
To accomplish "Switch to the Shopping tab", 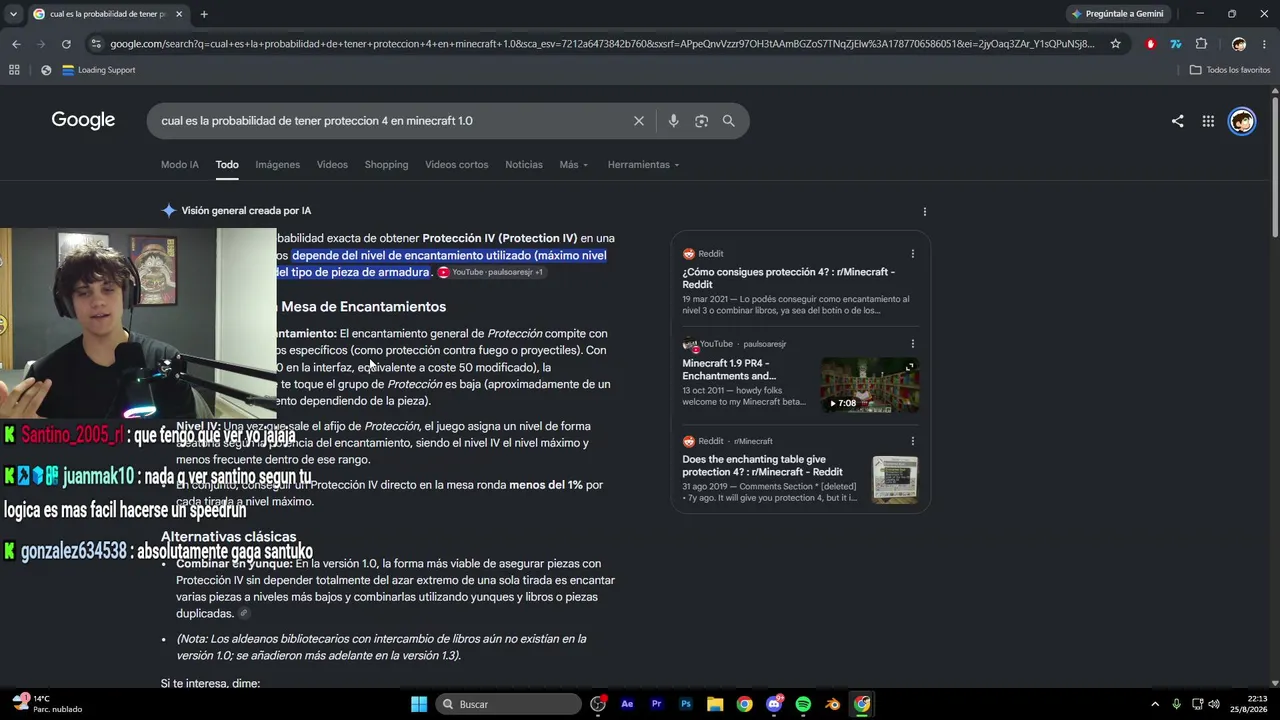I will point(386,165).
